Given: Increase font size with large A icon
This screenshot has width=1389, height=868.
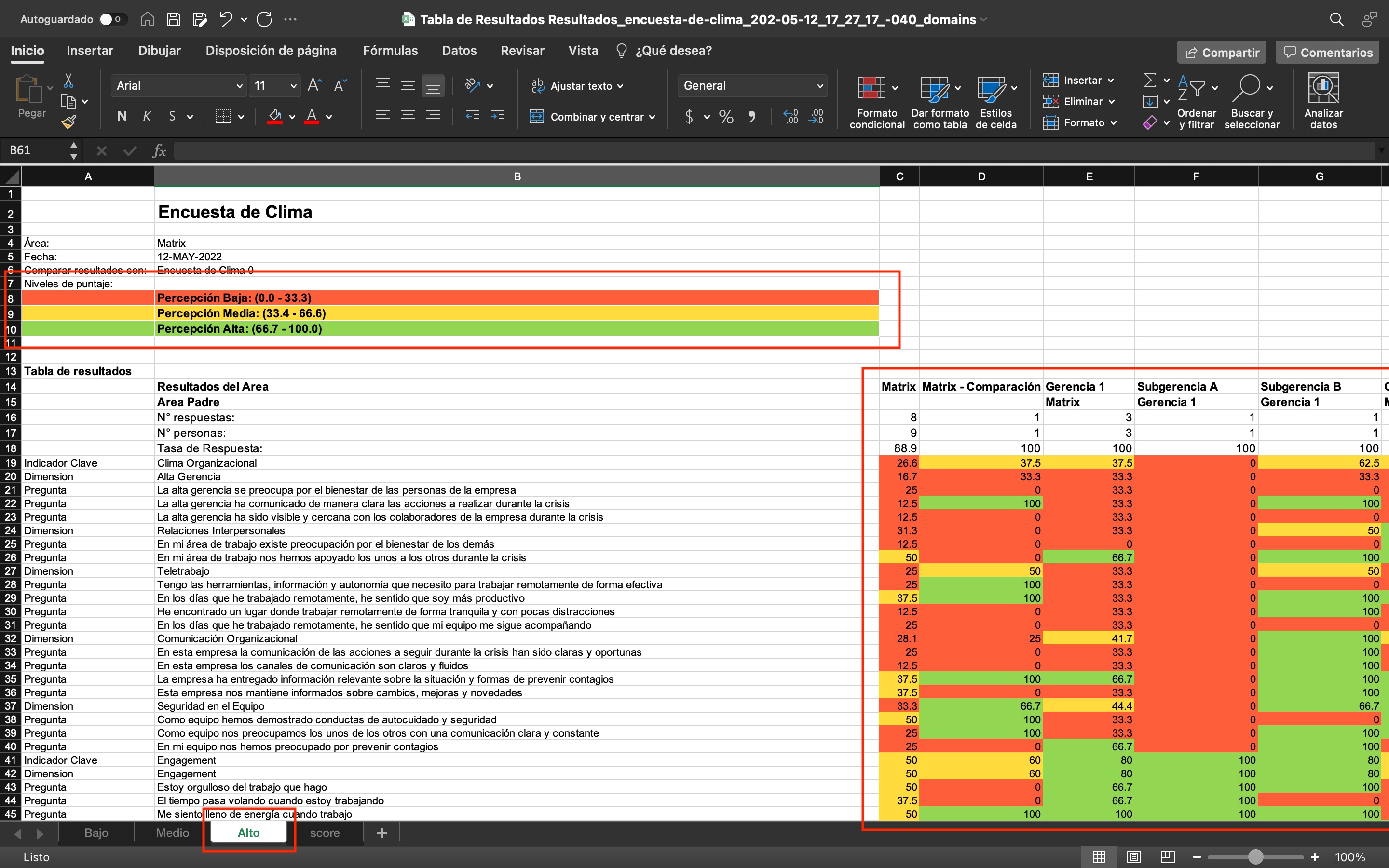Looking at the screenshot, I should tap(314, 85).
